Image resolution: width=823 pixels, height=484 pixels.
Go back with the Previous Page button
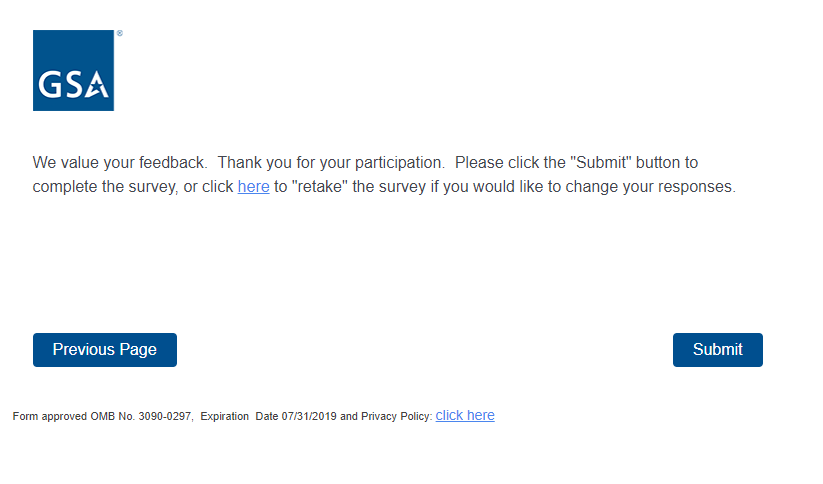(105, 350)
